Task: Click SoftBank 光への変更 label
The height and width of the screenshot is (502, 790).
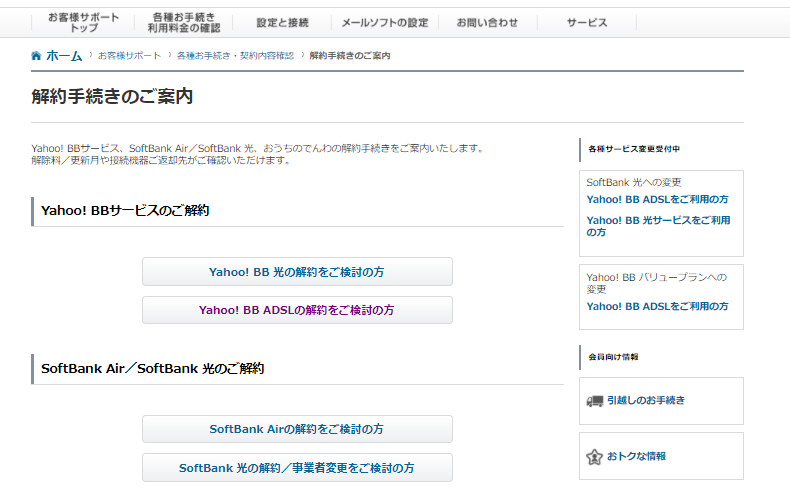Action: (634, 182)
